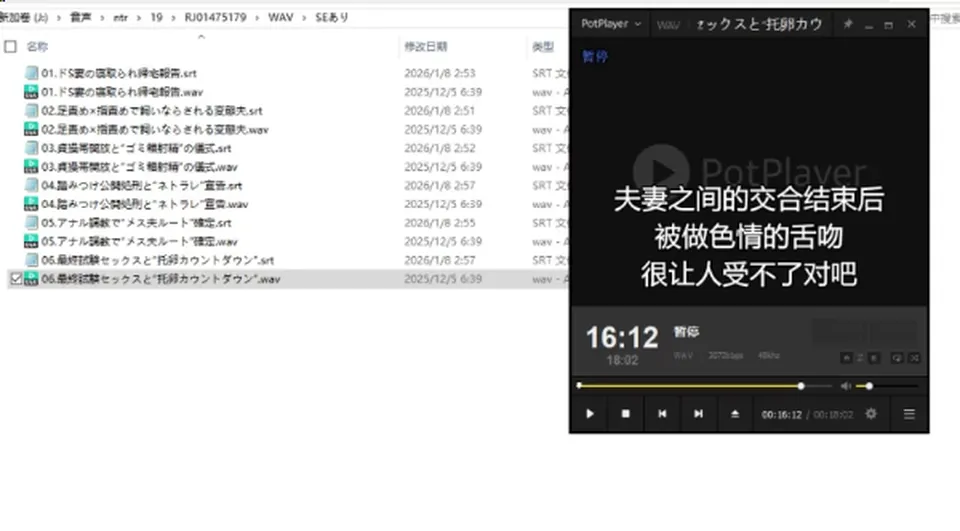Uncheck the checkbox for the selected 06 wav file
The width and height of the screenshot is (960, 531).
tap(16, 279)
